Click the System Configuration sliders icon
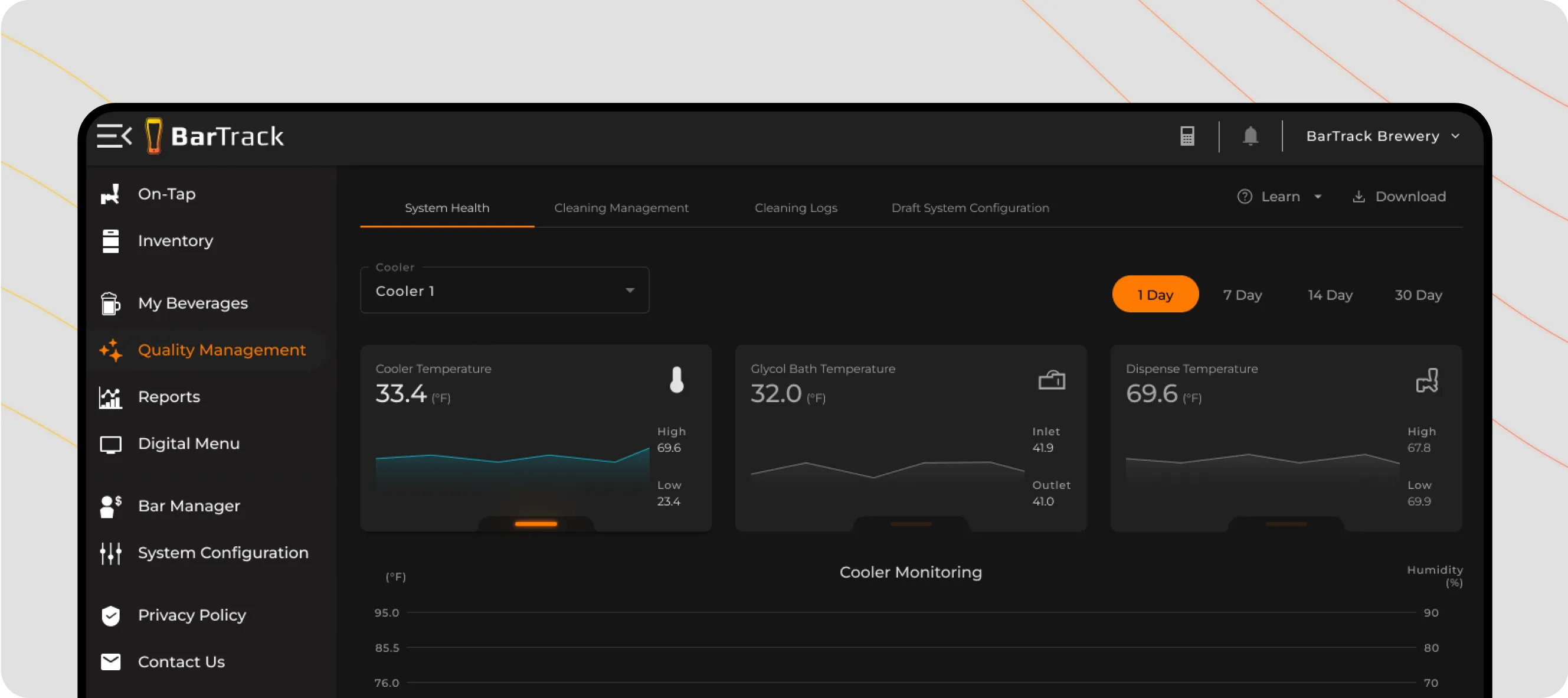1568x698 pixels. (110, 553)
